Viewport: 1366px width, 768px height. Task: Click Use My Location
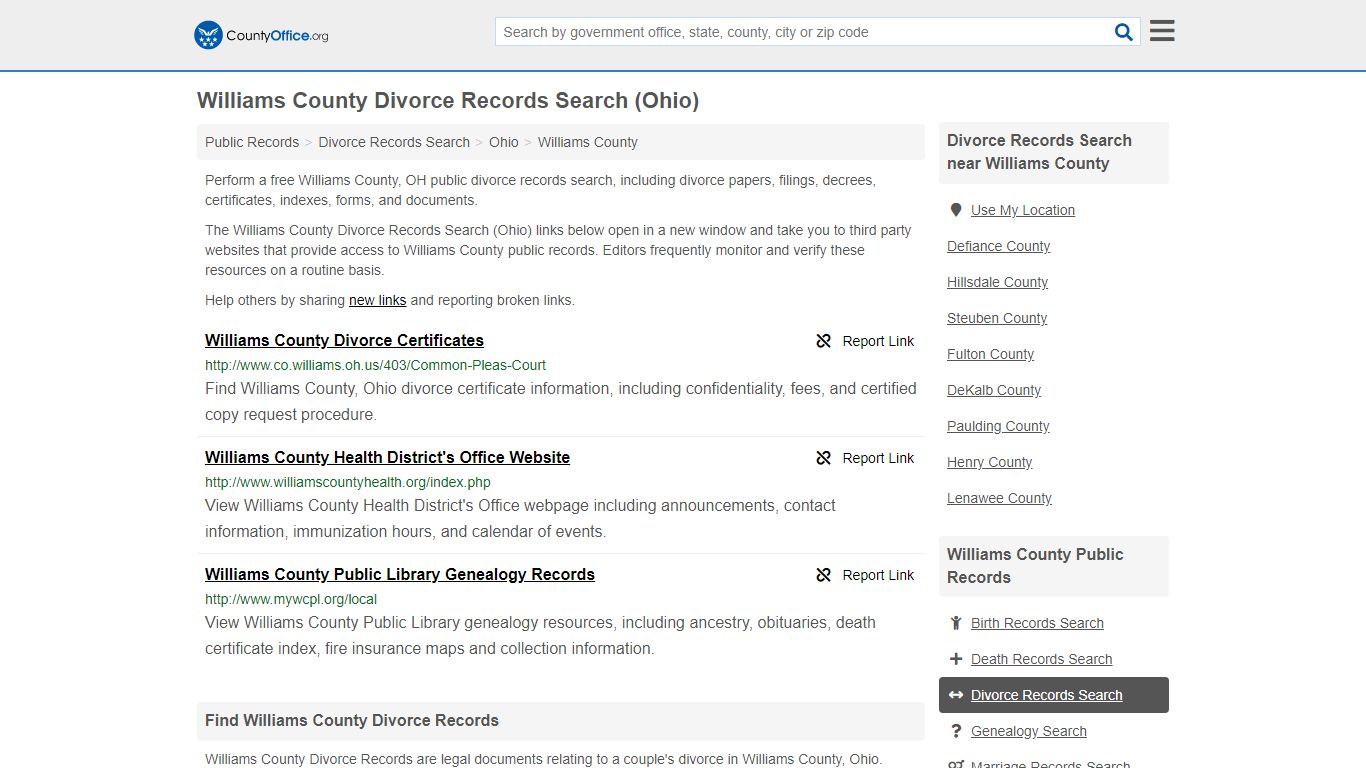(1023, 210)
